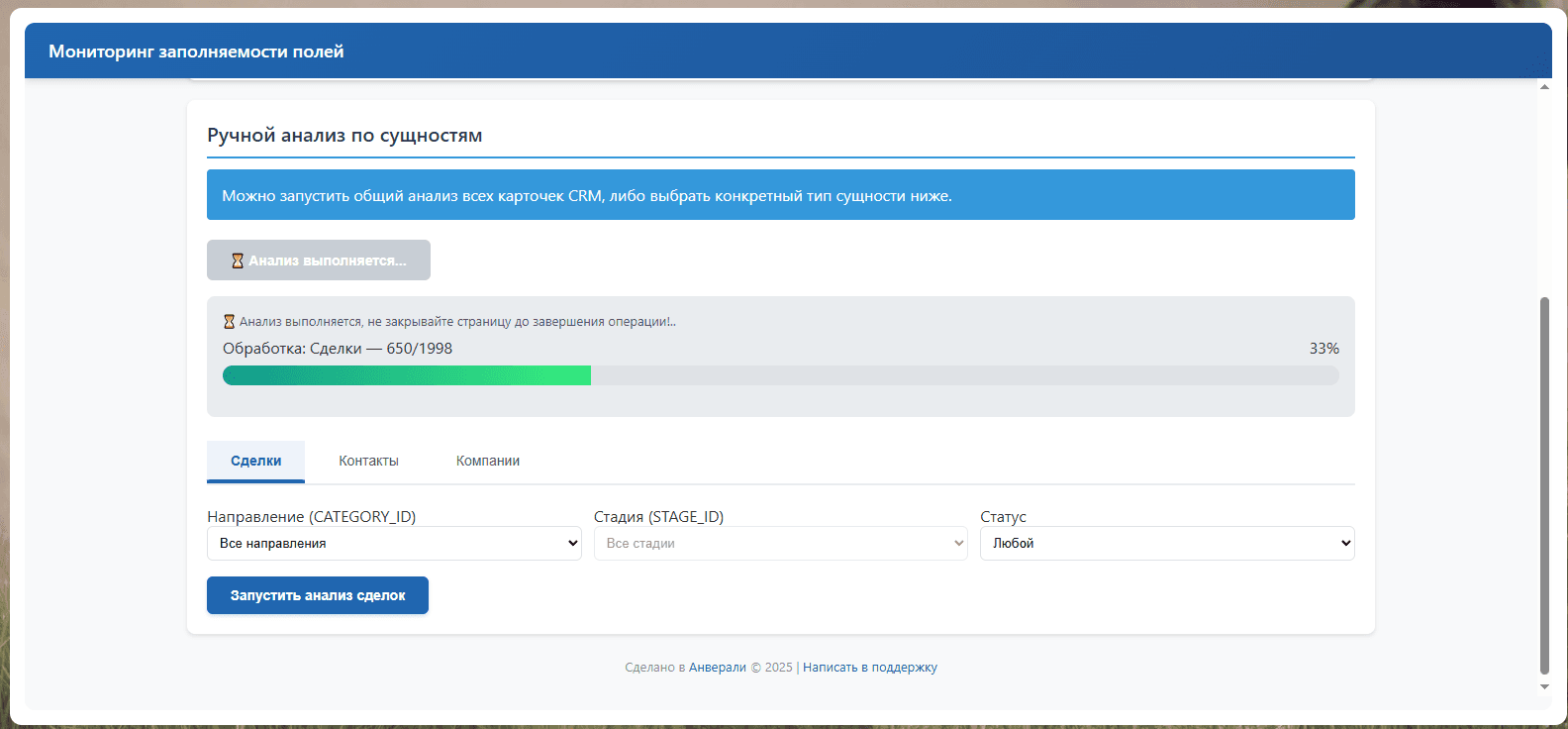1568x729 pixels.
Task: Click the 33% progress percentage label
Action: [x=1324, y=349]
